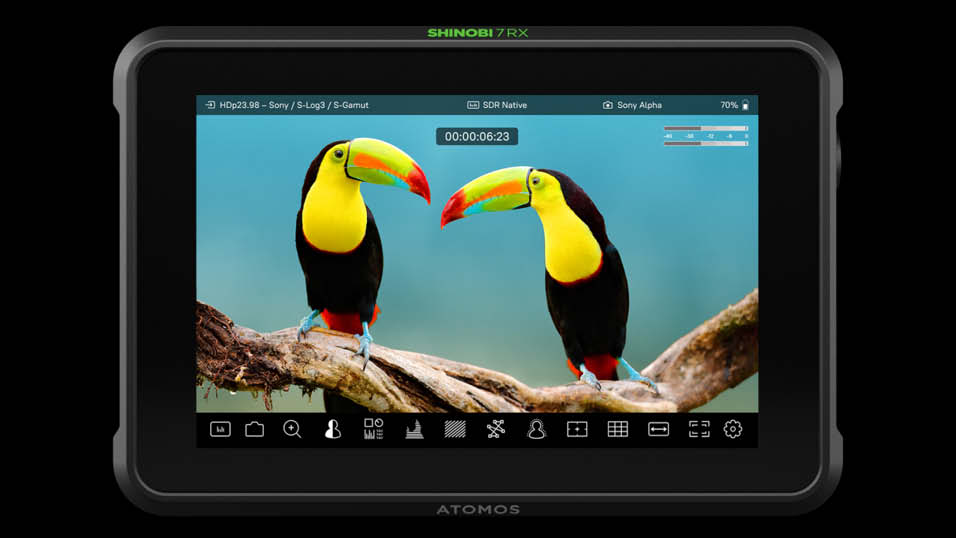This screenshot has width=956, height=538.
Task: Open the anamorphic desqueeze arrows icon
Action: (x=658, y=429)
